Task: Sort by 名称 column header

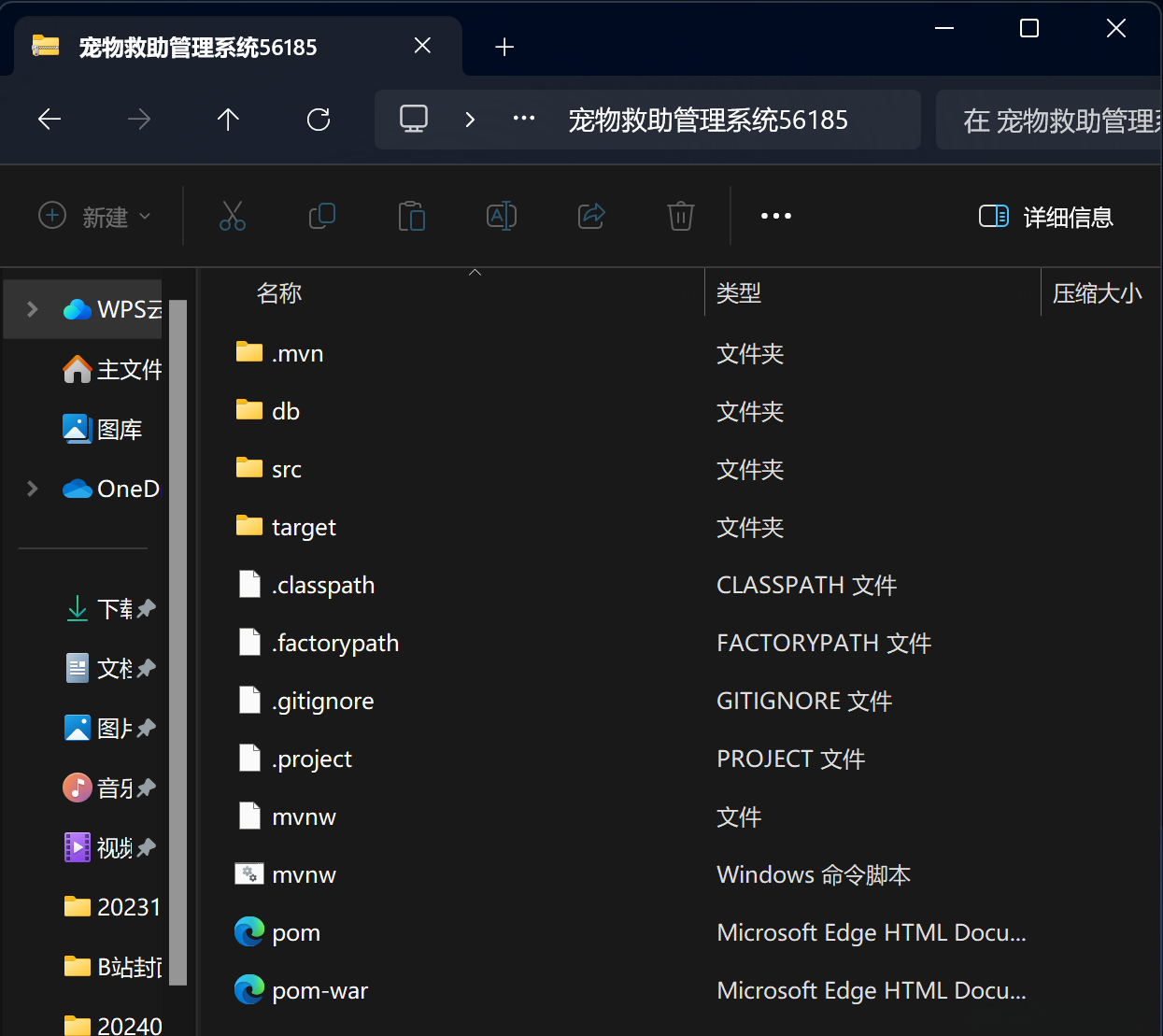Action: (x=279, y=293)
